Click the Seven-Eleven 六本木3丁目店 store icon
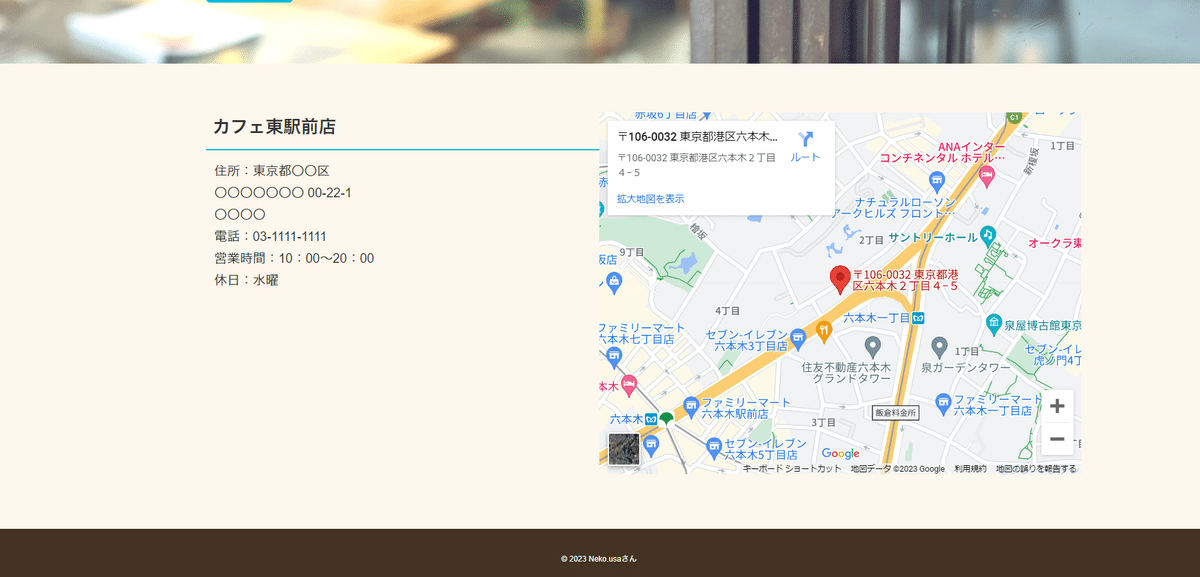Image resolution: width=1200 pixels, height=577 pixels. pyautogui.click(x=798, y=339)
